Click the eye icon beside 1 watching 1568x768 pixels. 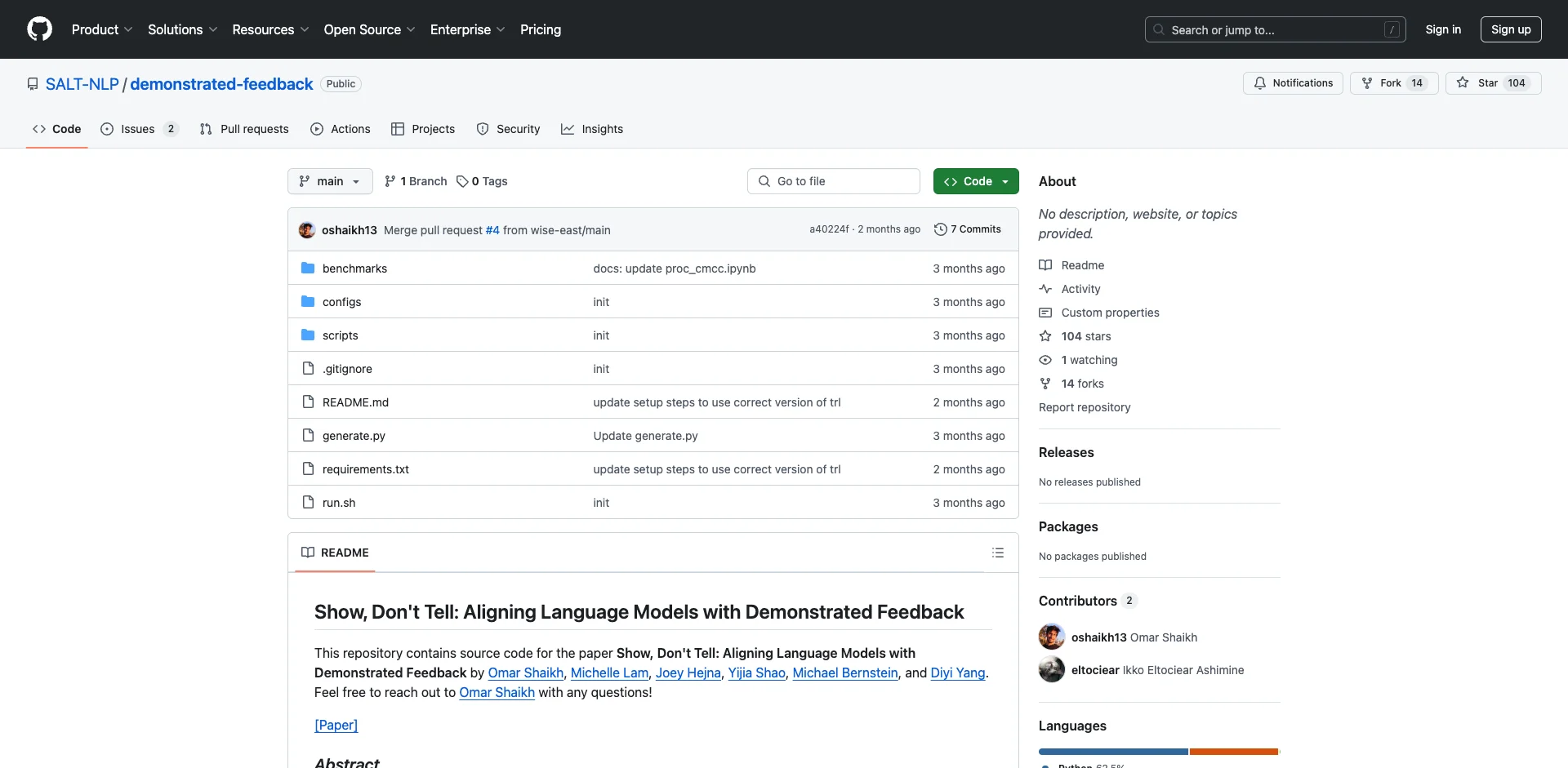(1045, 360)
